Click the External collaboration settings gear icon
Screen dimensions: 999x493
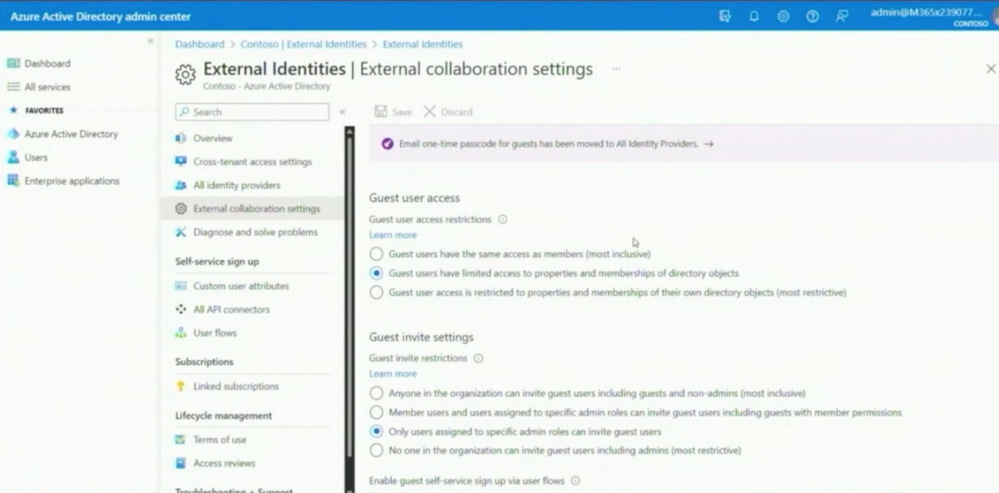(181, 209)
